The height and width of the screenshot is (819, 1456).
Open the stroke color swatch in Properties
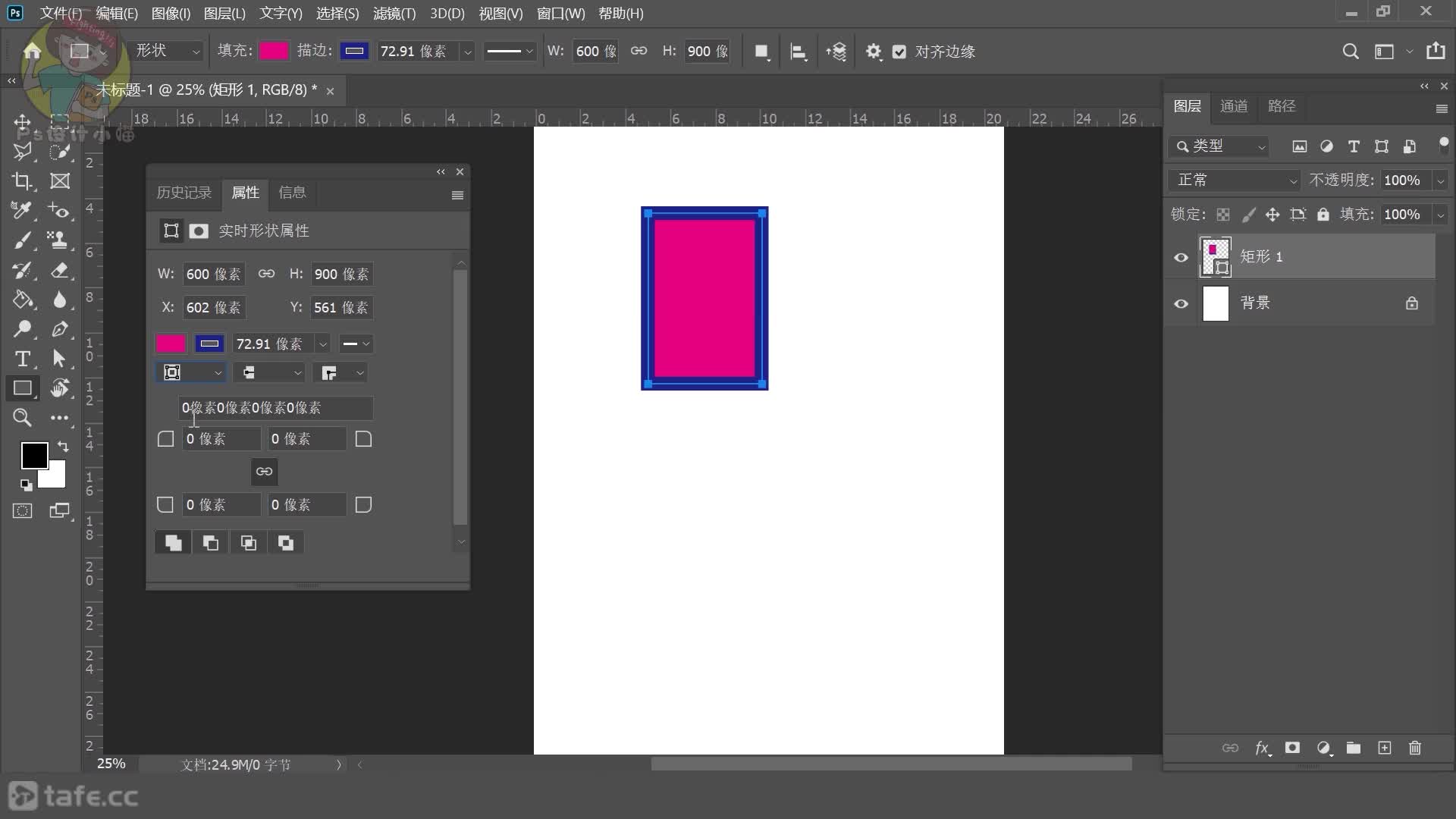pyautogui.click(x=209, y=344)
